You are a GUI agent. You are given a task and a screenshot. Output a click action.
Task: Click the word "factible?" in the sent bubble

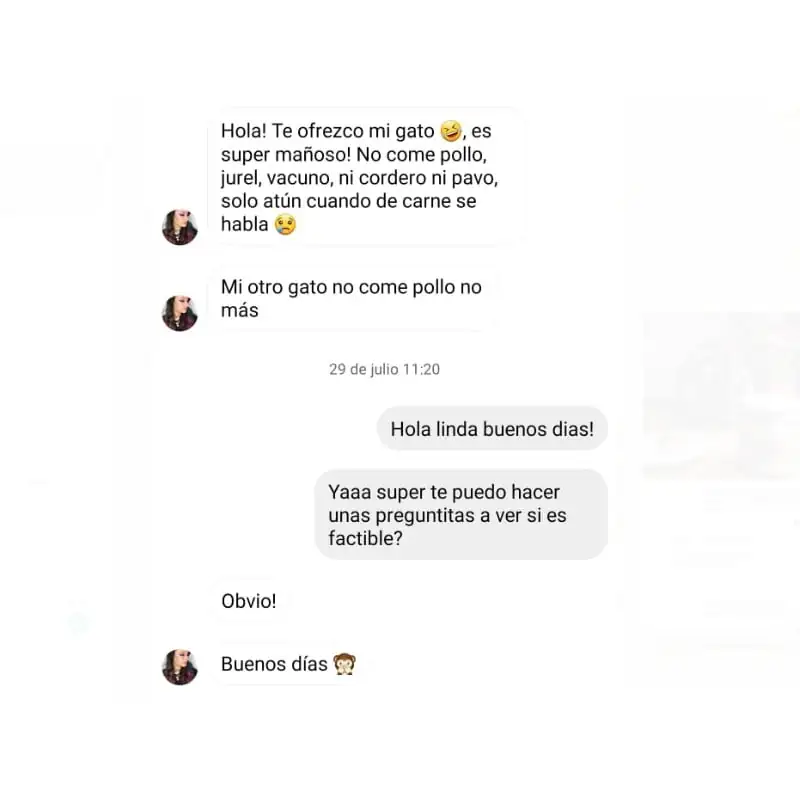tap(365, 538)
